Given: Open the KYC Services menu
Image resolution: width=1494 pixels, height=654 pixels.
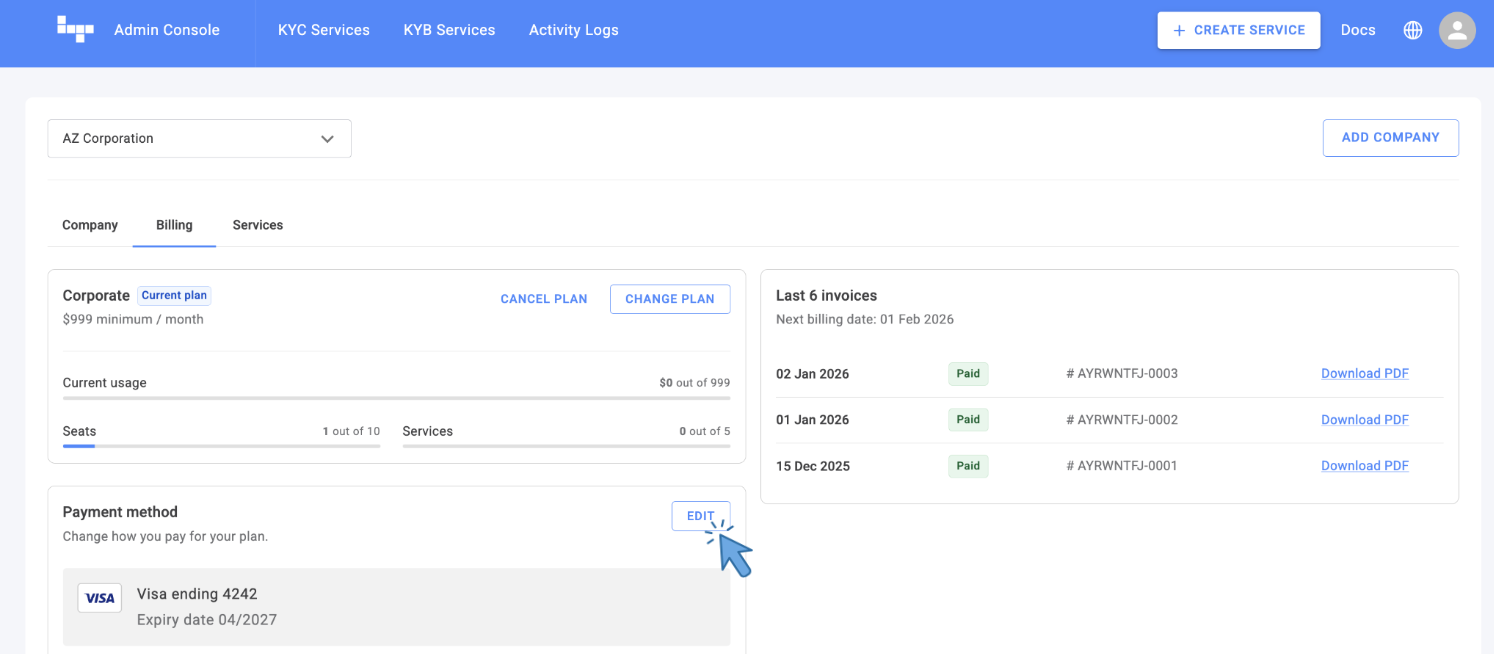Looking at the screenshot, I should [324, 30].
